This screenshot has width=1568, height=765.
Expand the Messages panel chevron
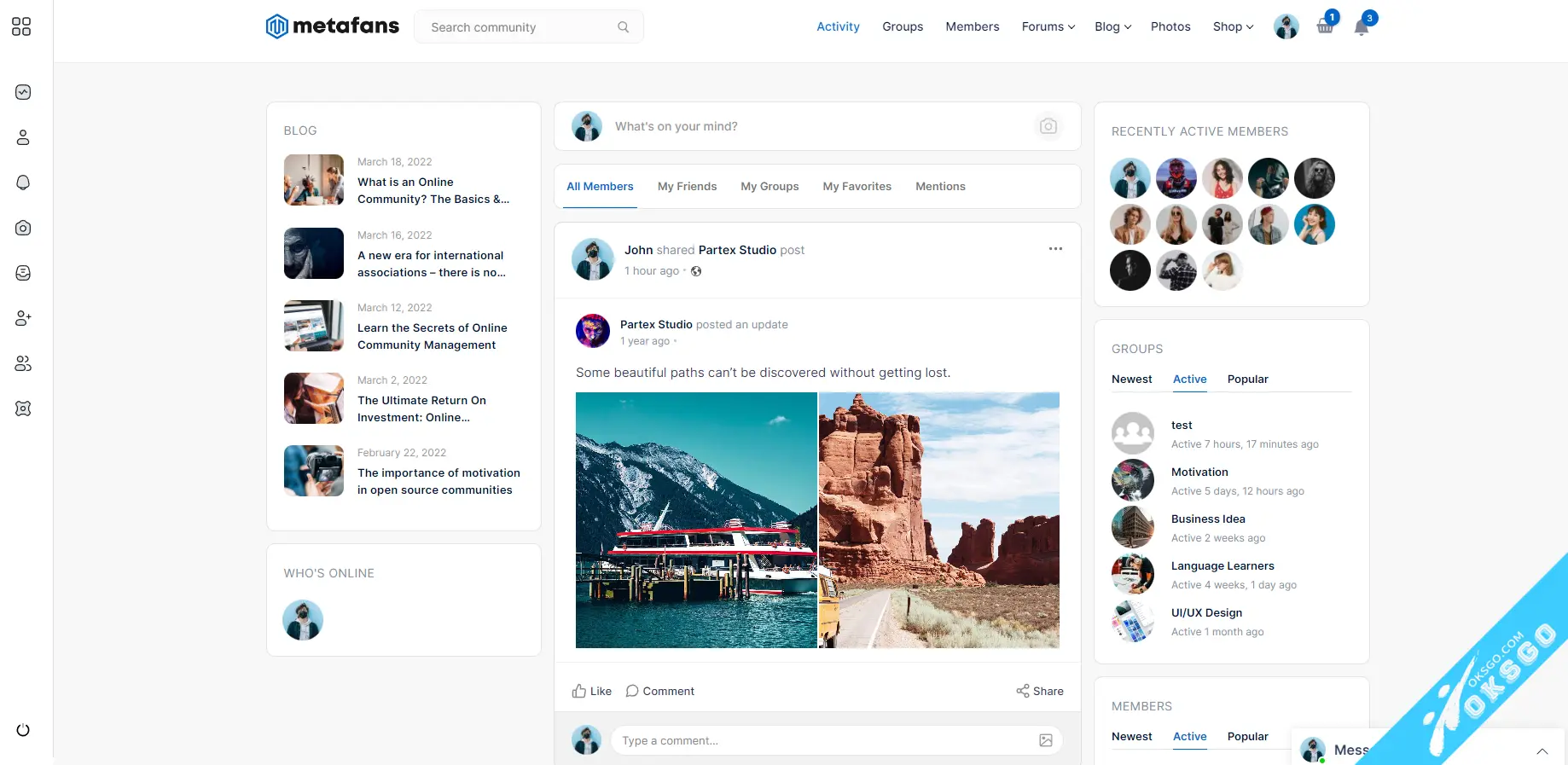pyautogui.click(x=1542, y=751)
